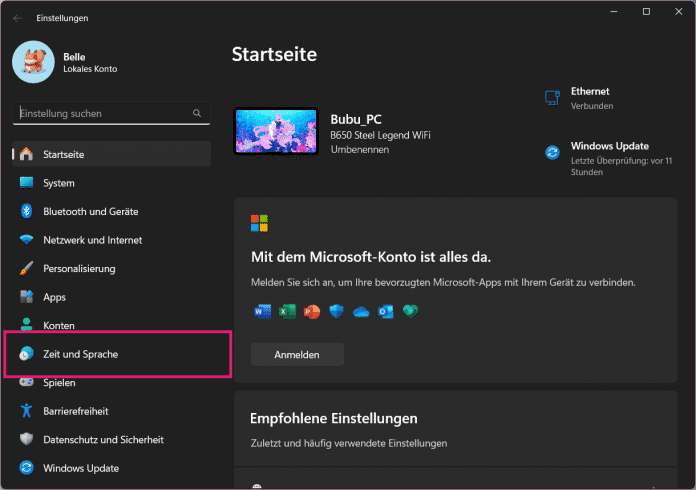Click the Bluetooth und Geräte icon
Image resolution: width=696 pixels, height=490 pixels.
pyautogui.click(x=26, y=212)
